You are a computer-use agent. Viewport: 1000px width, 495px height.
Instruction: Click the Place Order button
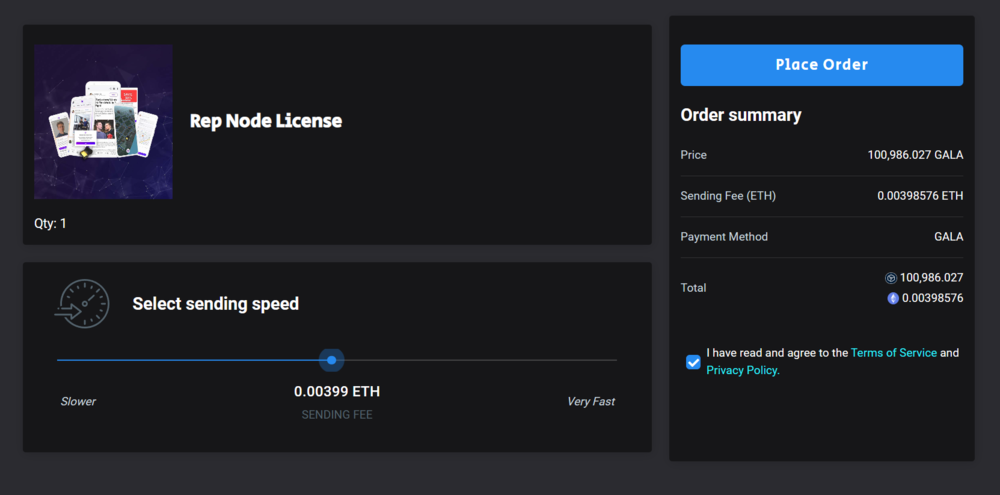click(821, 65)
